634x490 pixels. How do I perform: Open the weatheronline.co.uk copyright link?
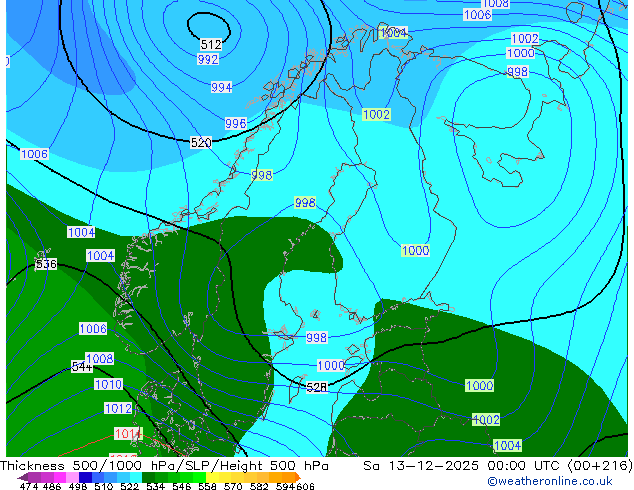pos(550,481)
